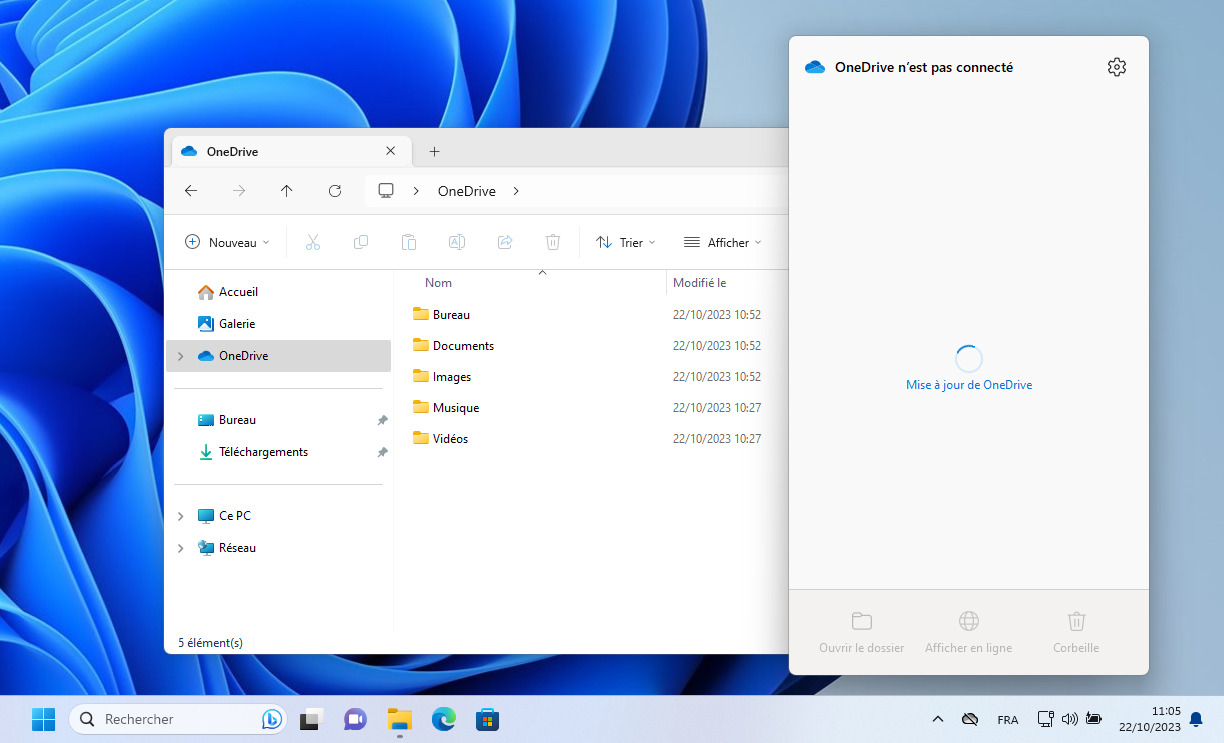Viewport: 1224px width, 743px height.
Task: Refresh the OneDrive folder view
Action: [335, 191]
